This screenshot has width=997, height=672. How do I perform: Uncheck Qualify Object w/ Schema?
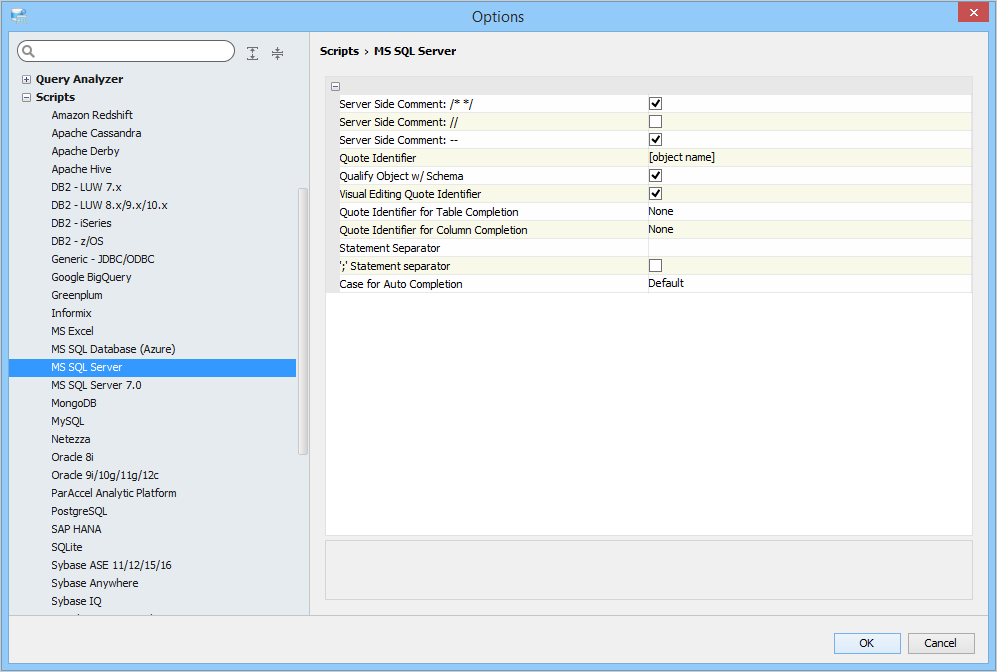(655, 175)
